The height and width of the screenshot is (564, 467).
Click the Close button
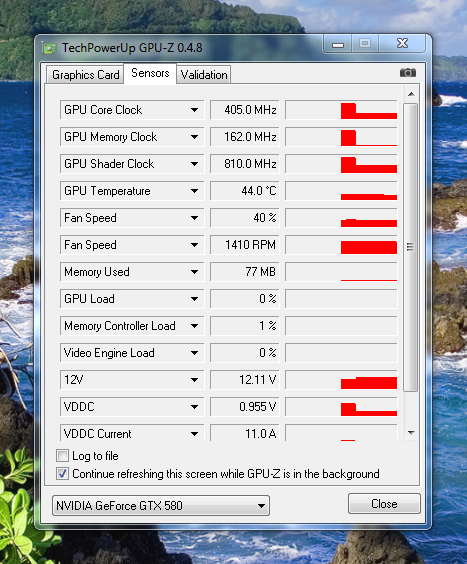pyautogui.click(x=384, y=504)
